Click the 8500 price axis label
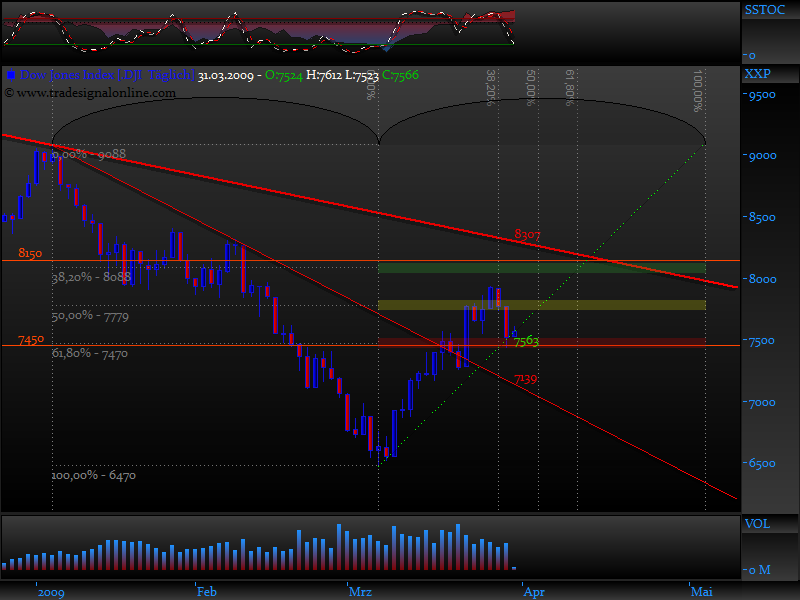Image resolution: width=800 pixels, height=600 pixels. coord(762,218)
